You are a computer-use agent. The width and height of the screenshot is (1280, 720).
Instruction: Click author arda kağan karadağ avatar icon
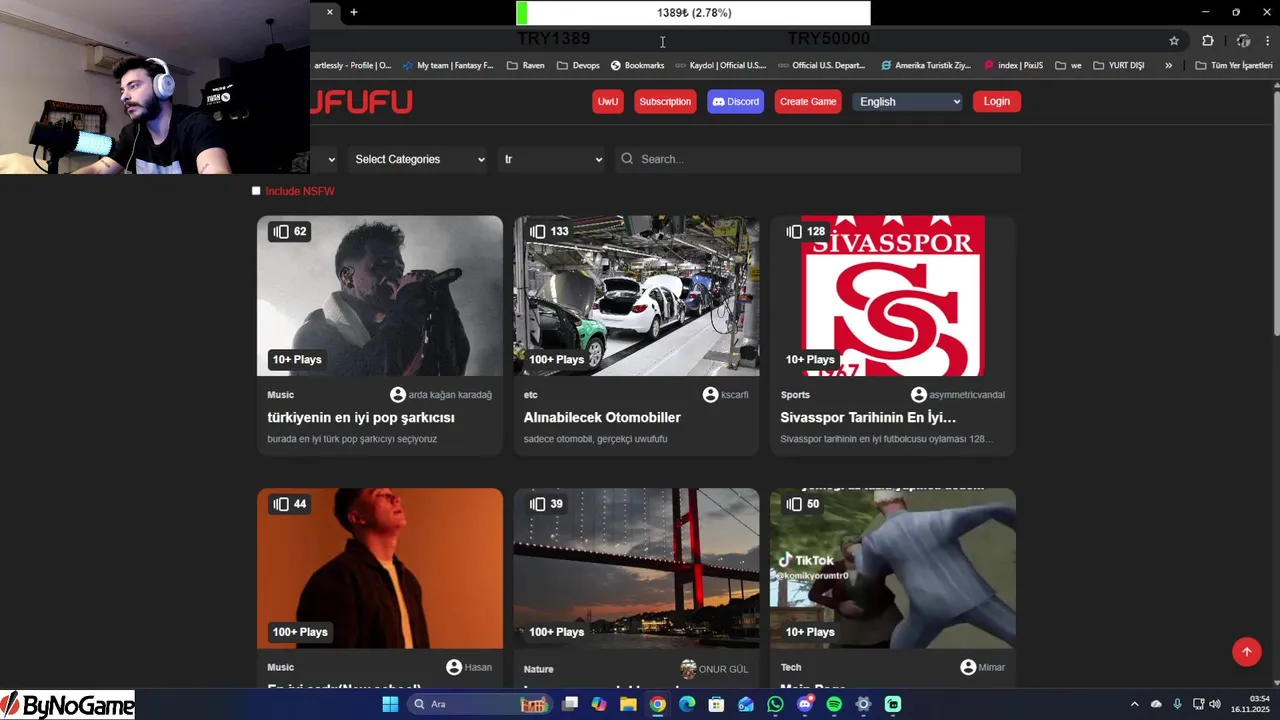[398, 395]
